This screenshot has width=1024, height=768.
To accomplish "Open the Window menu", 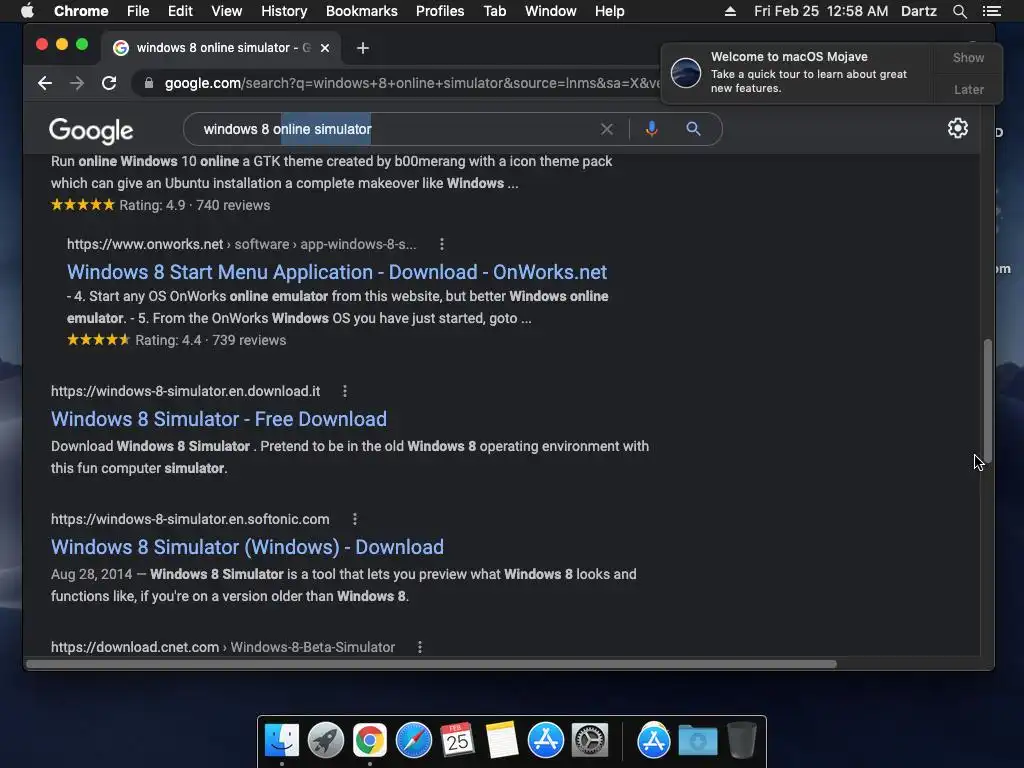I will [x=551, y=11].
